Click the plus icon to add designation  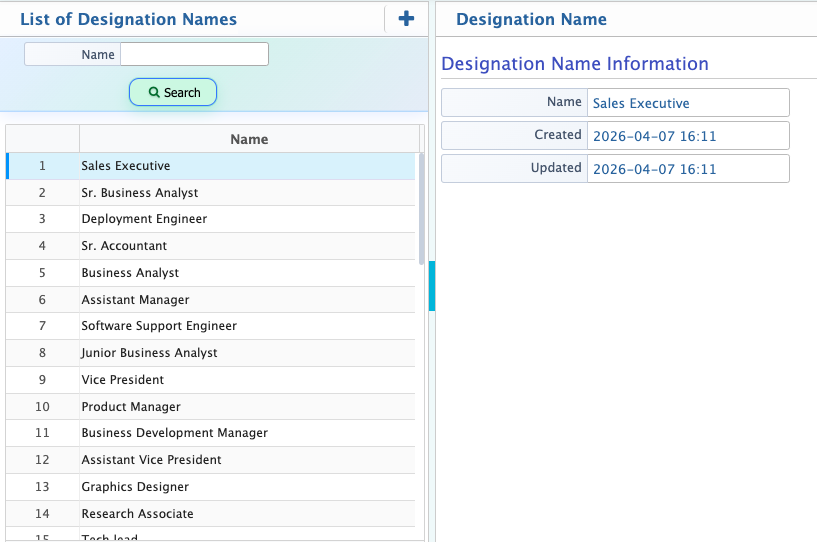(x=406, y=19)
